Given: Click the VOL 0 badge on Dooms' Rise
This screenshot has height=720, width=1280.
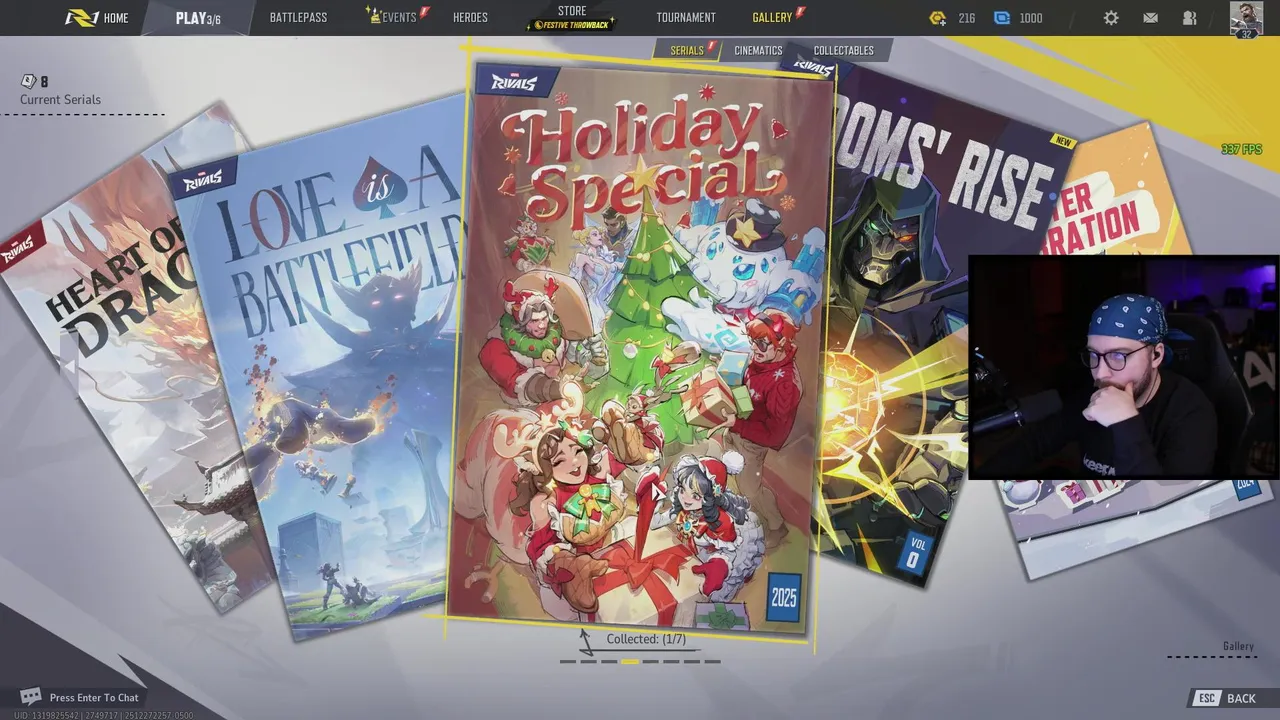Looking at the screenshot, I should [x=914, y=554].
